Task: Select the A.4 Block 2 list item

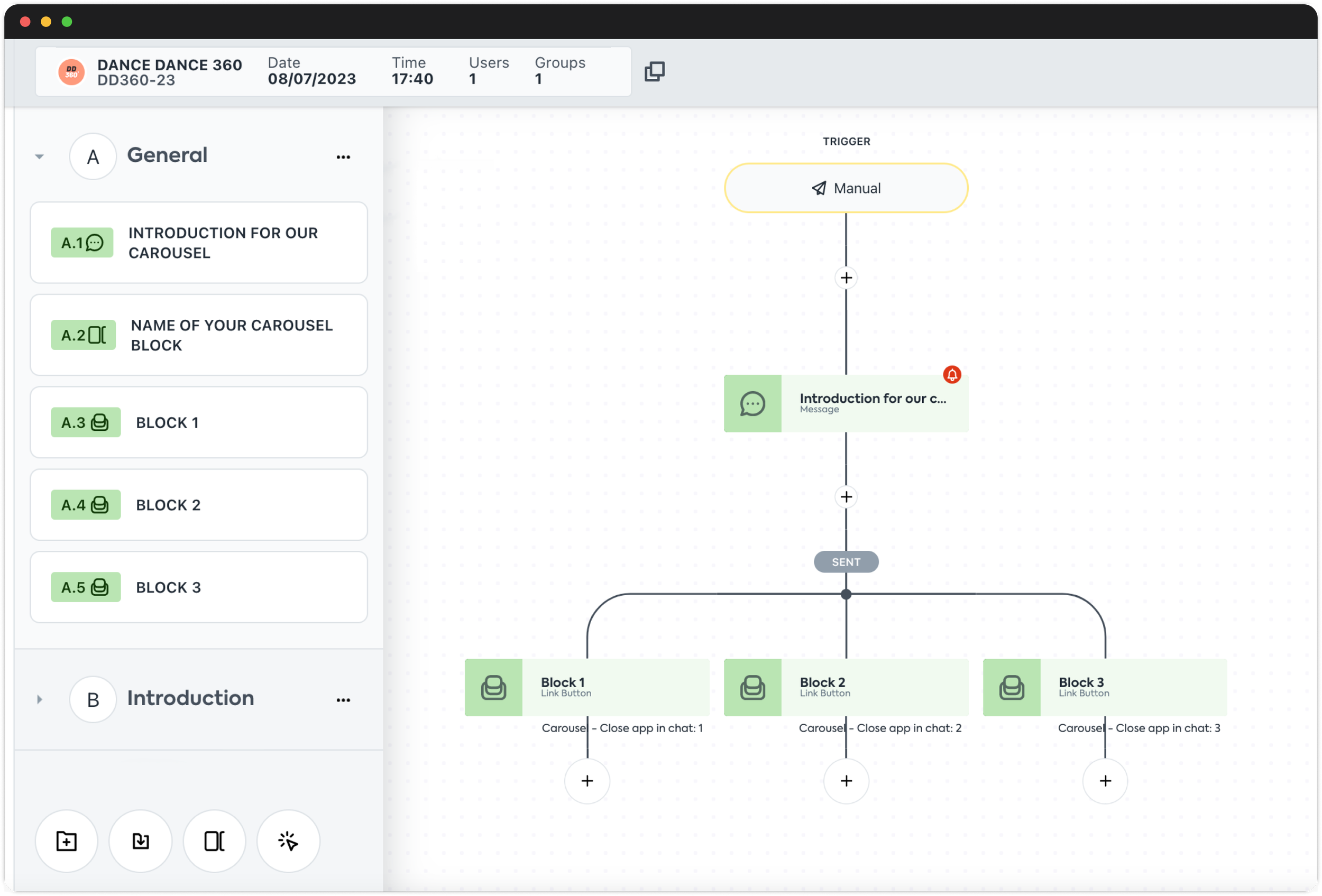Action: (199, 505)
